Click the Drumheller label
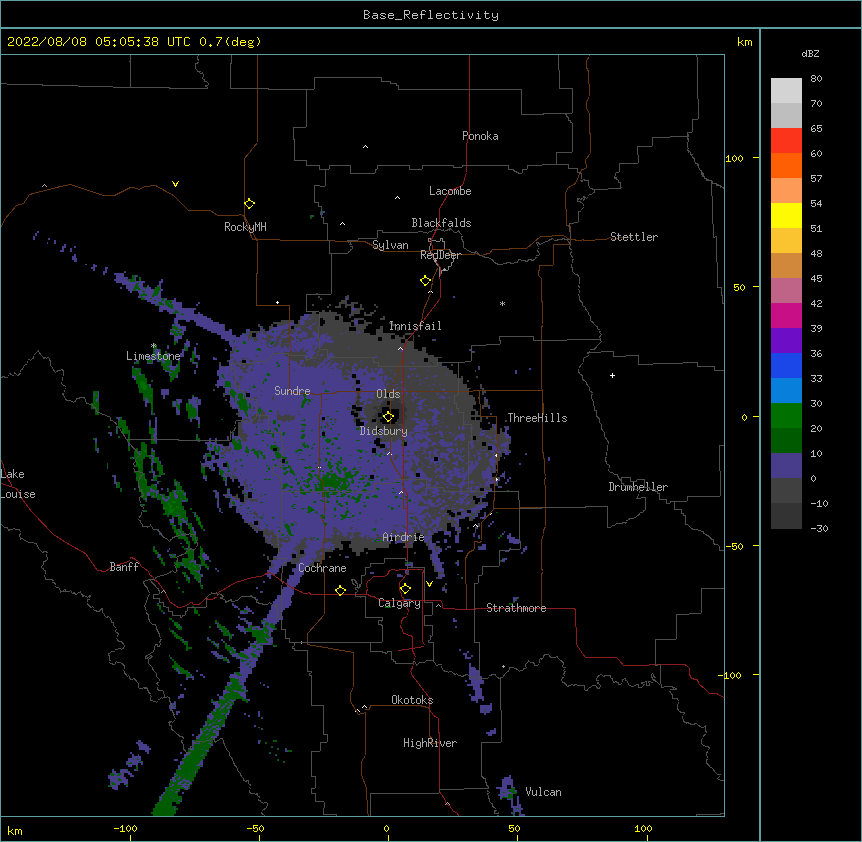 (638, 487)
